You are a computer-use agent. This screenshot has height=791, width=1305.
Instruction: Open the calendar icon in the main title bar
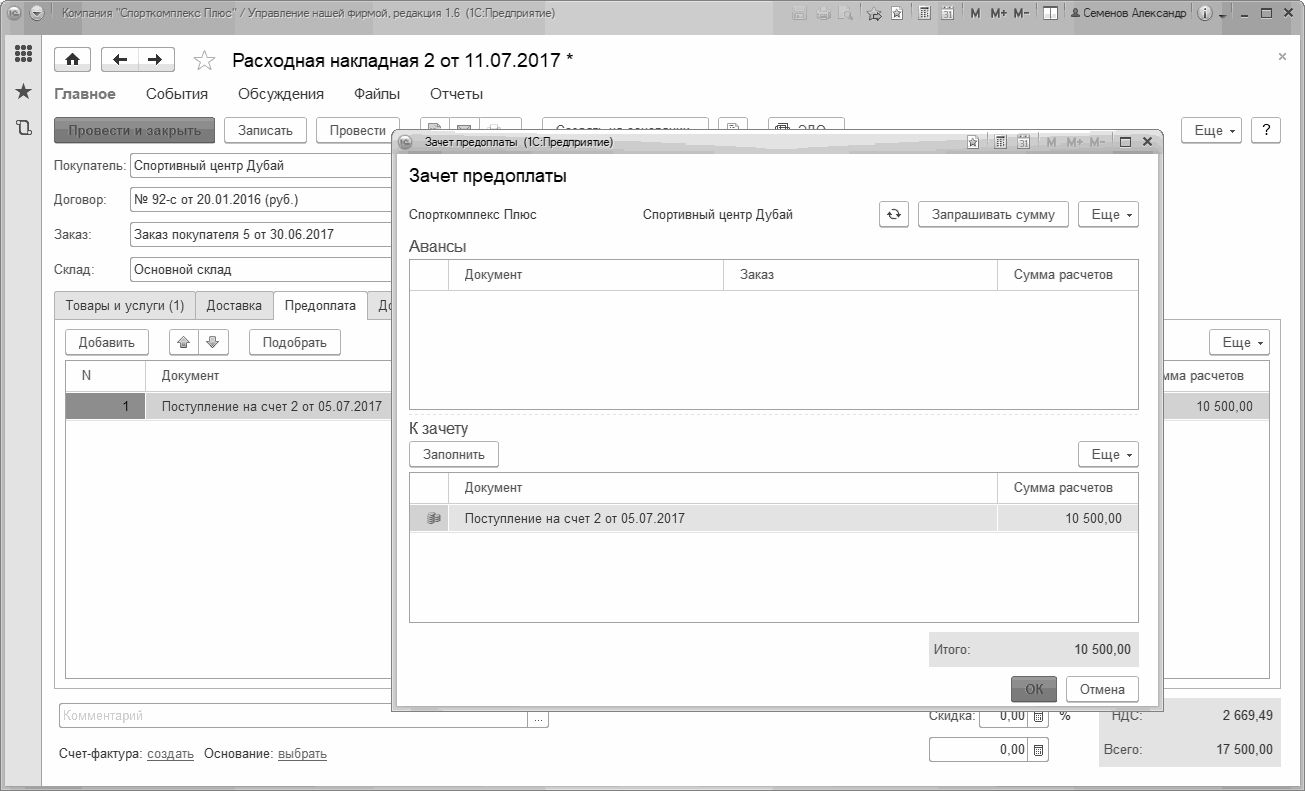[x=946, y=14]
